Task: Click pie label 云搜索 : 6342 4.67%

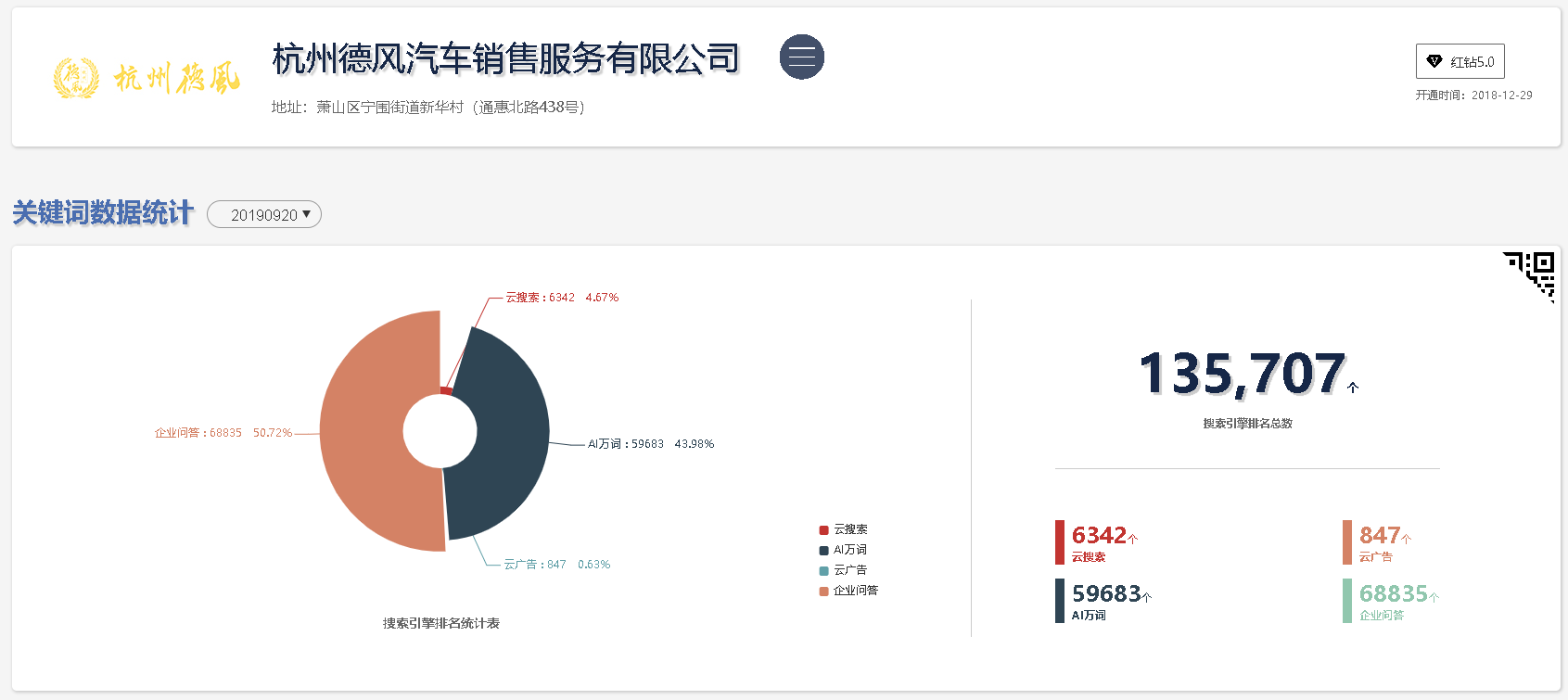Action: [x=562, y=298]
